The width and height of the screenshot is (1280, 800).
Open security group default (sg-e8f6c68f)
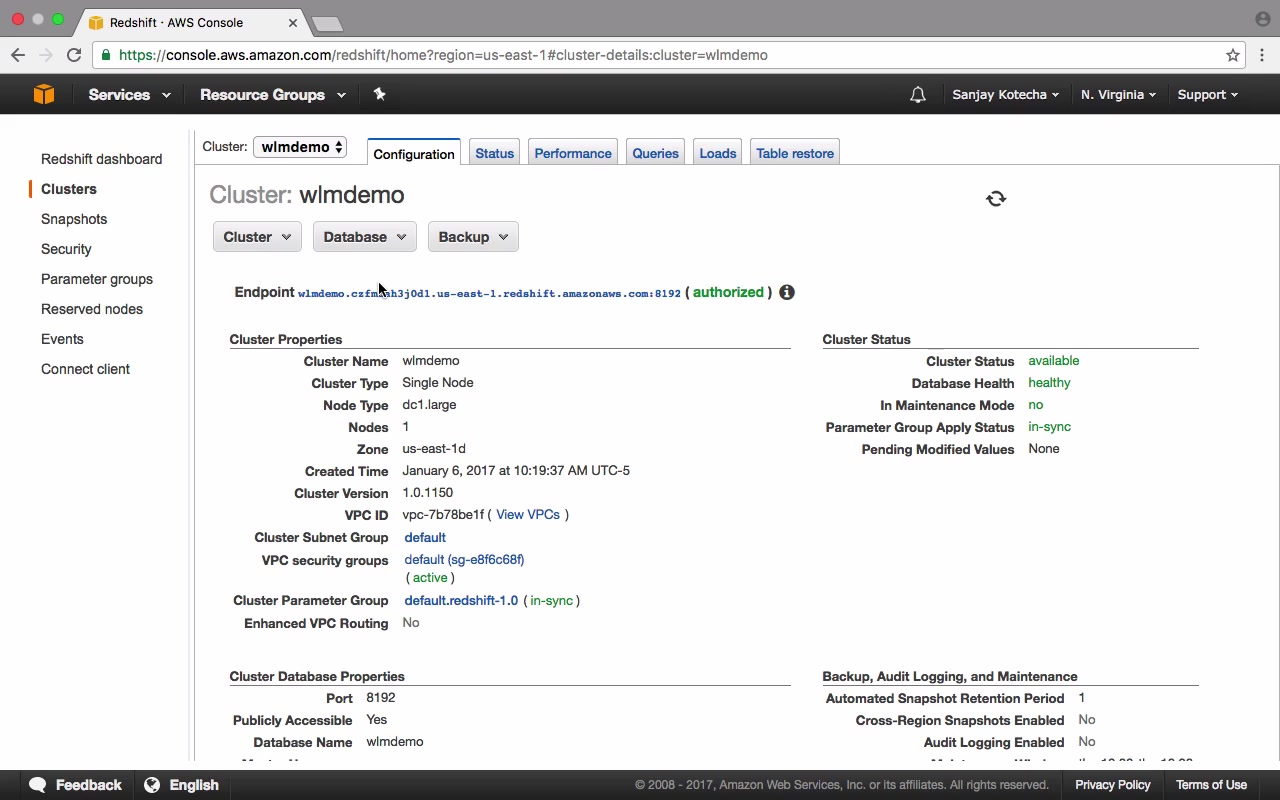coord(464,560)
